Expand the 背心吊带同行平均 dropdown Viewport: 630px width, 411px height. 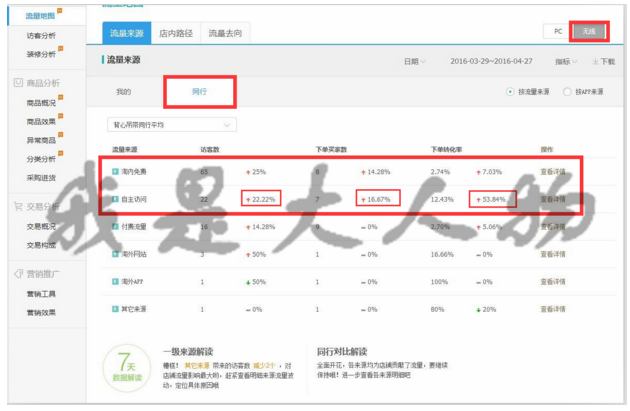pos(172,125)
